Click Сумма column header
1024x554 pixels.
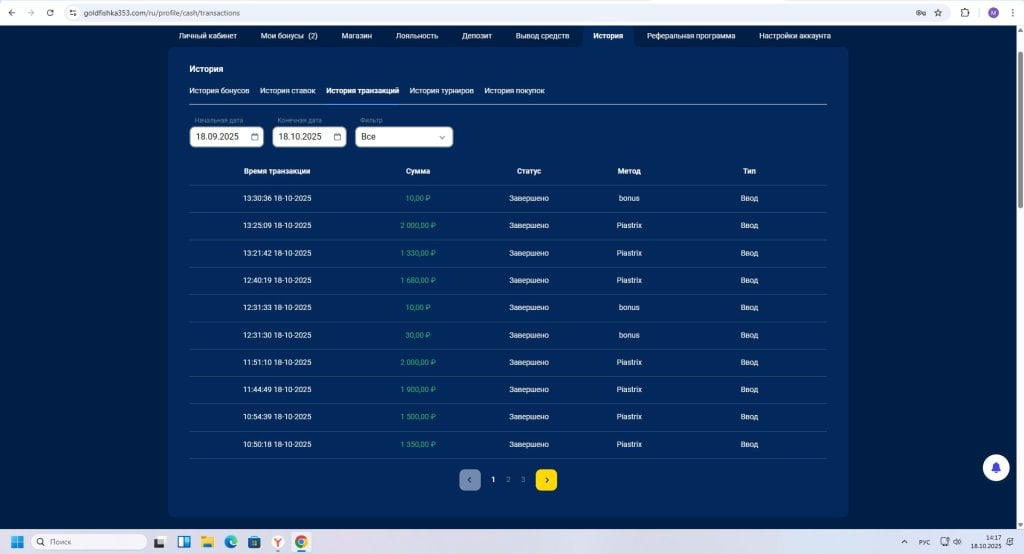click(418, 171)
